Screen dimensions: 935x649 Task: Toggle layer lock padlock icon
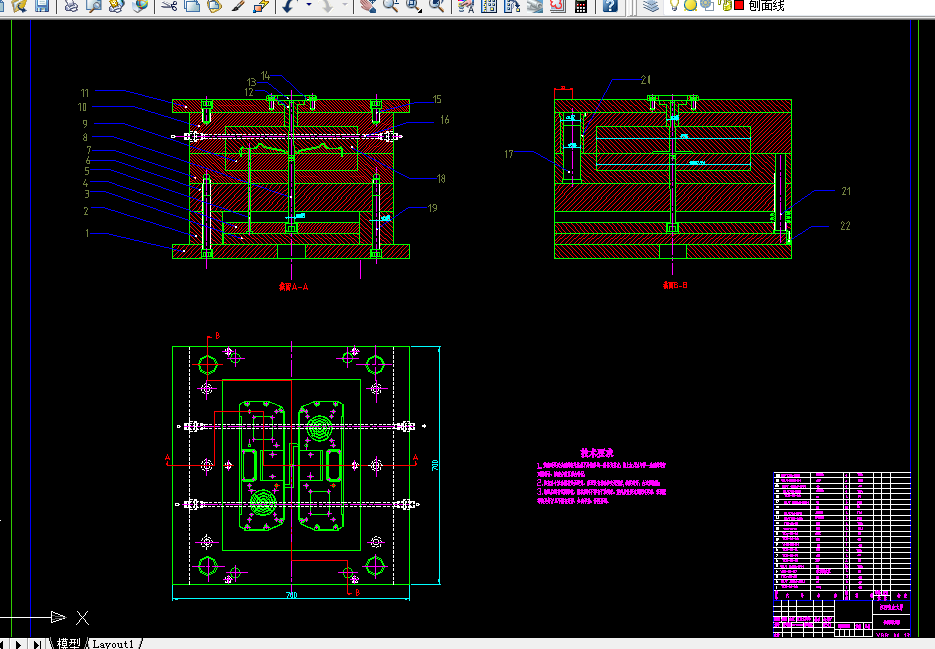(x=725, y=5)
